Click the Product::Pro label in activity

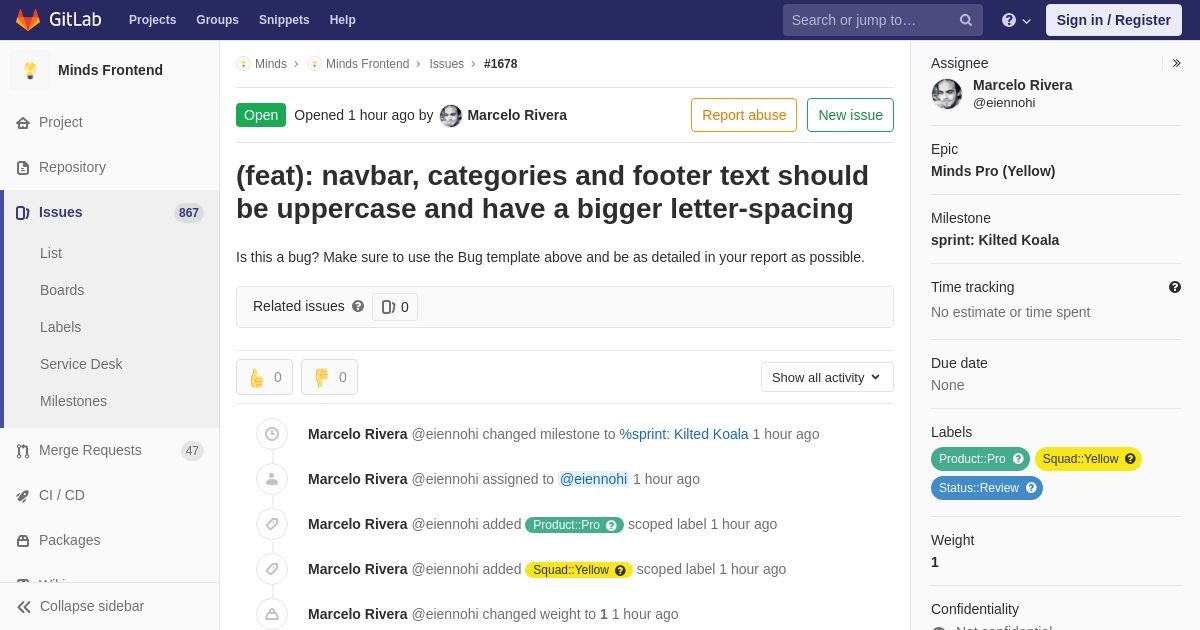tap(575, 525)
